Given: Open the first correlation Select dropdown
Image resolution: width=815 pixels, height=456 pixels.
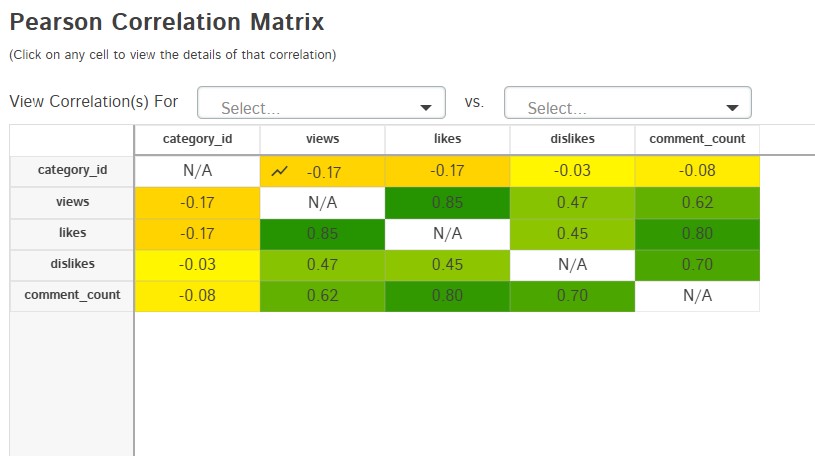Looking at the screenshot, I should 321,104.
